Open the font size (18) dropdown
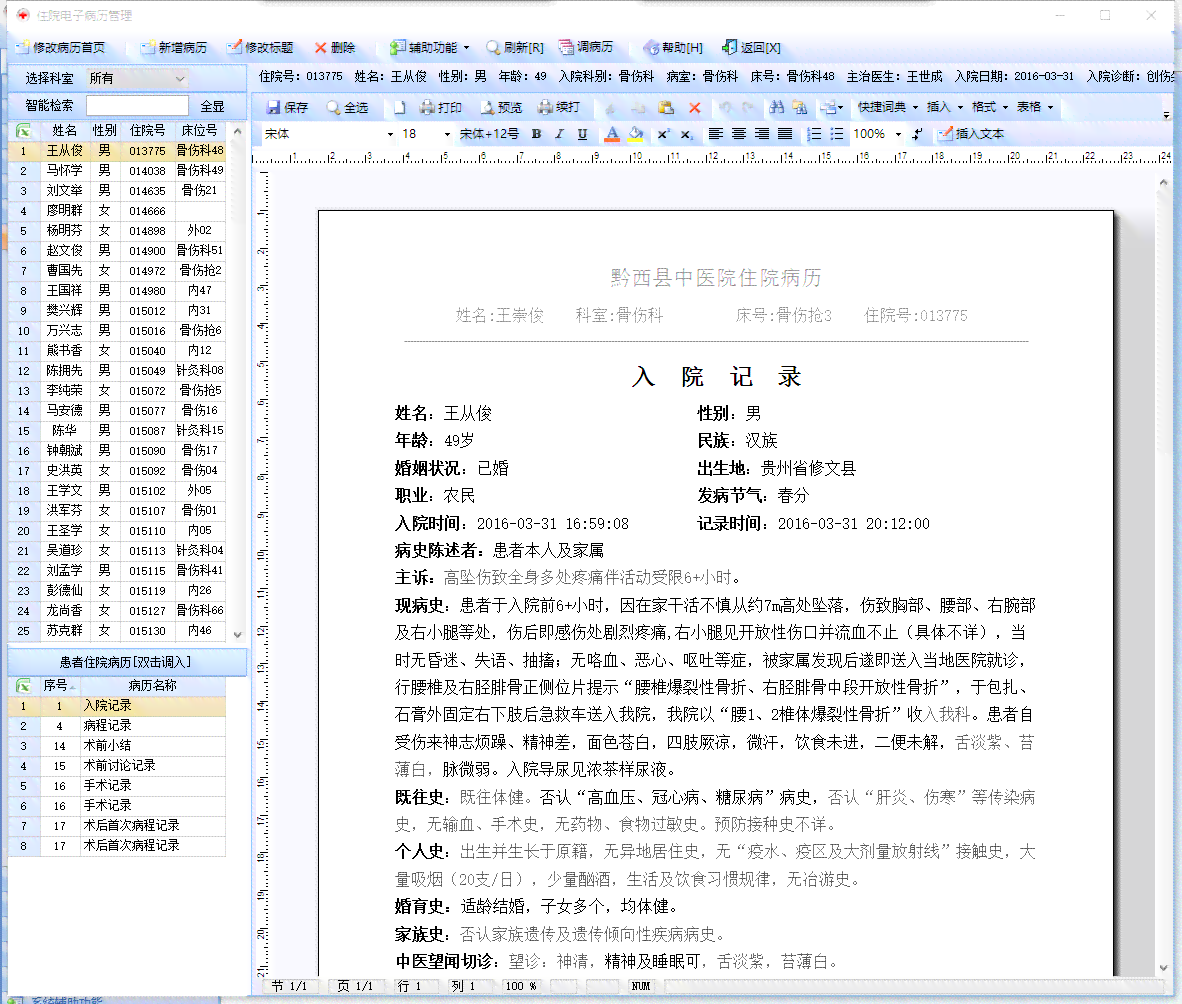Viewport: 1182px width, 1004px height. tap(446, 134)
